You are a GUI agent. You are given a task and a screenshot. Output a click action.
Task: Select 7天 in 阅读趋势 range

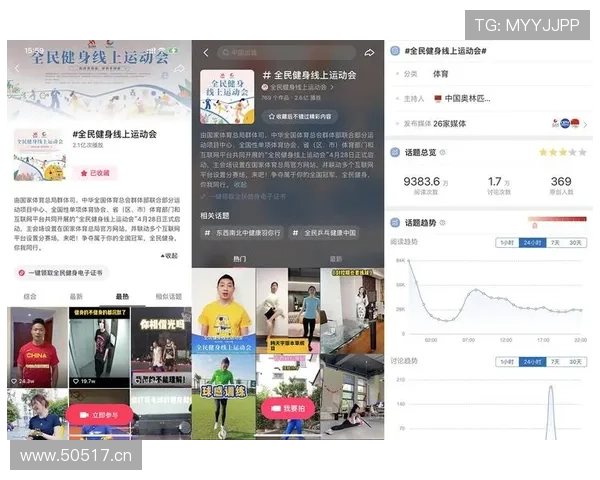555,243
